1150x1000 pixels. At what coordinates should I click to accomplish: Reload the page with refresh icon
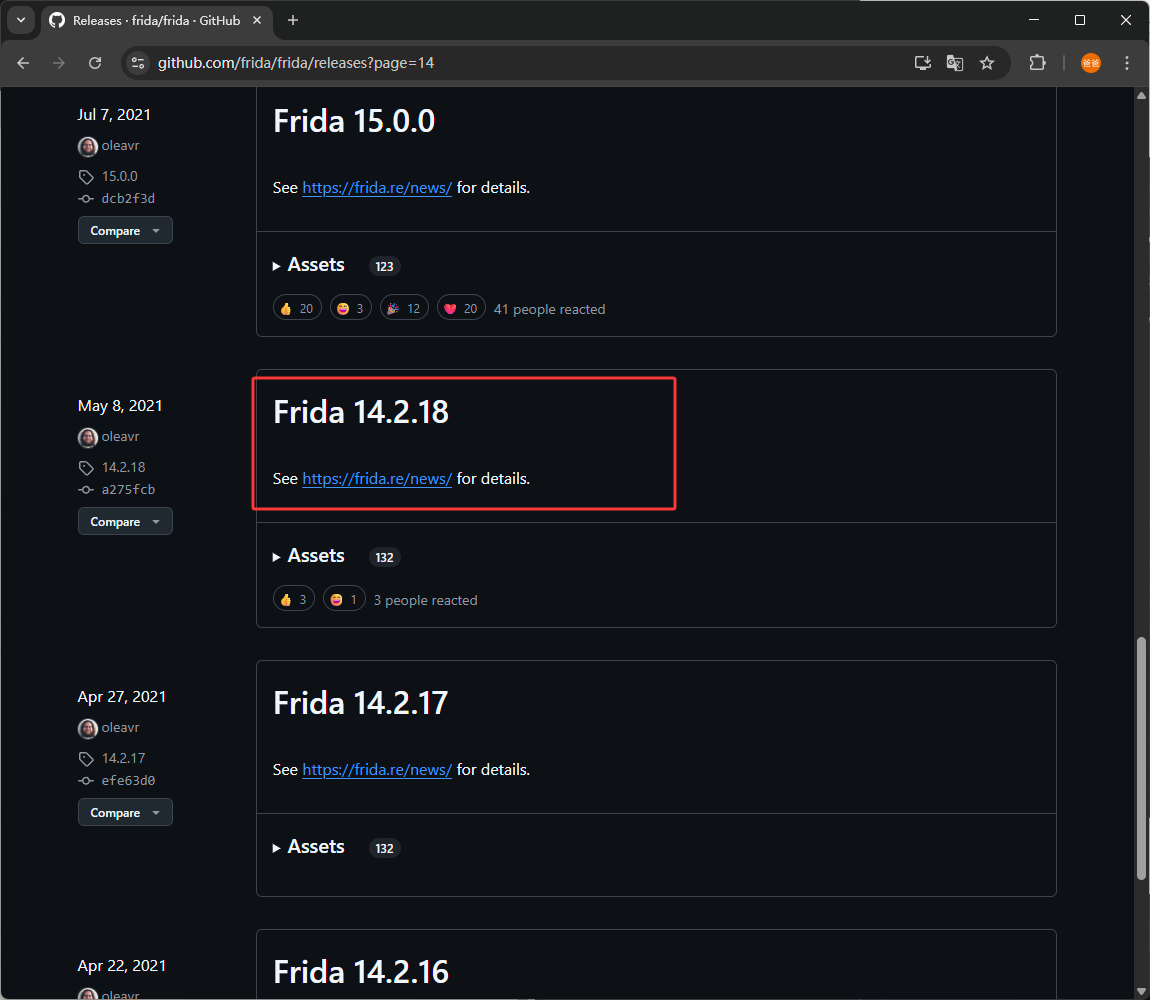click(95, 63)
